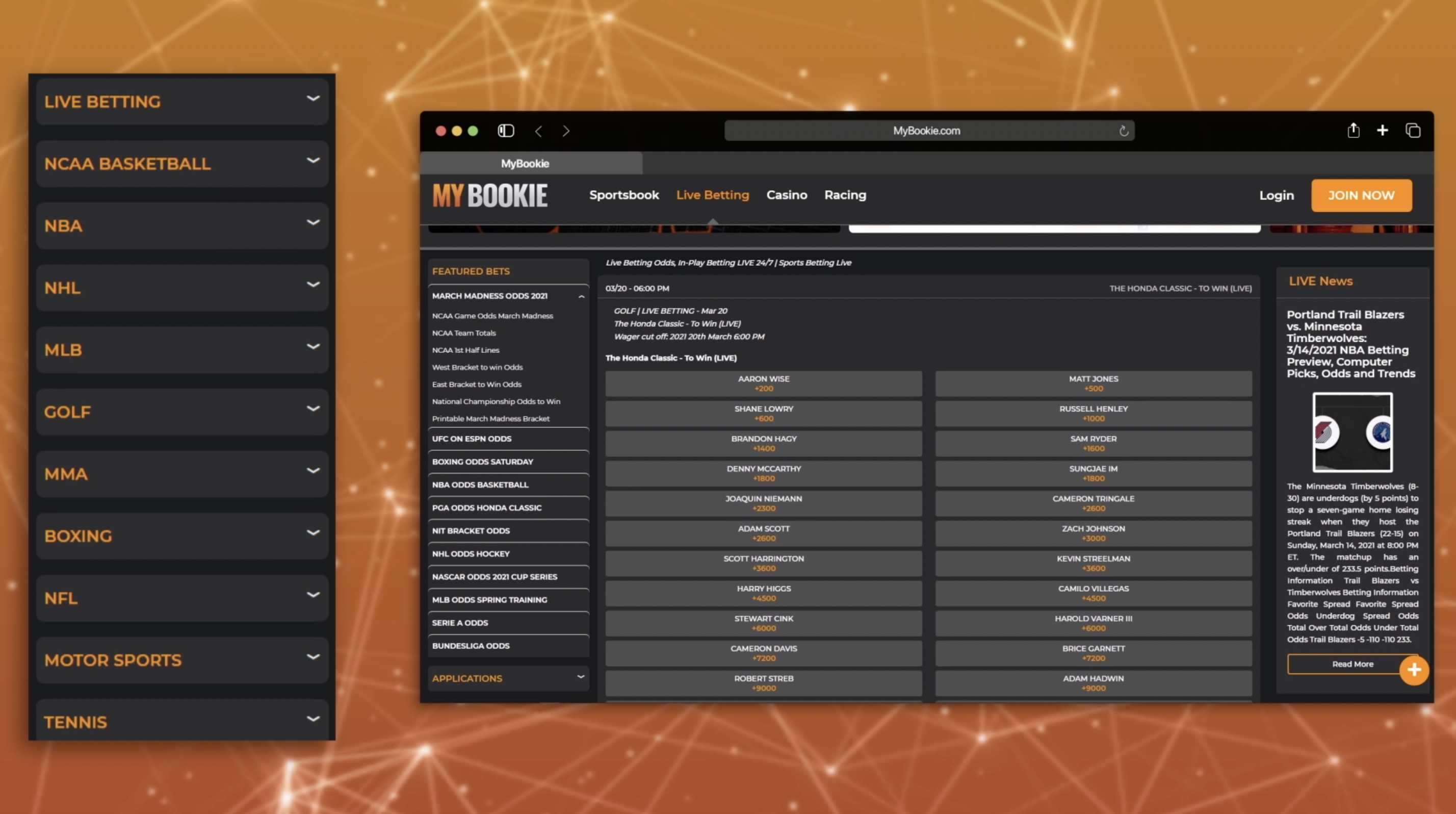1456x814 pixels.
Task: Click the JOIN NOW button
Action: click(1361, 195)
